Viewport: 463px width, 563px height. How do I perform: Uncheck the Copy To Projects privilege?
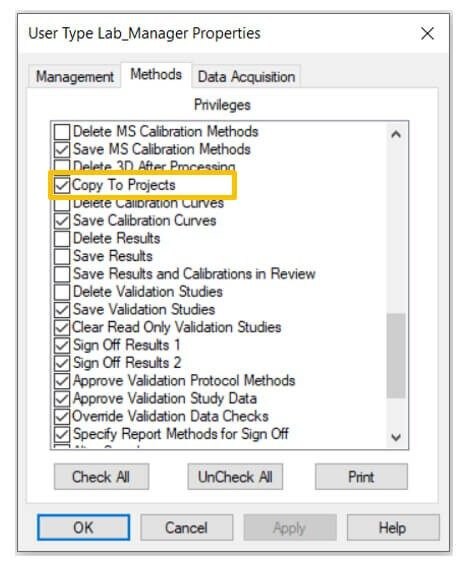[62, 185]
